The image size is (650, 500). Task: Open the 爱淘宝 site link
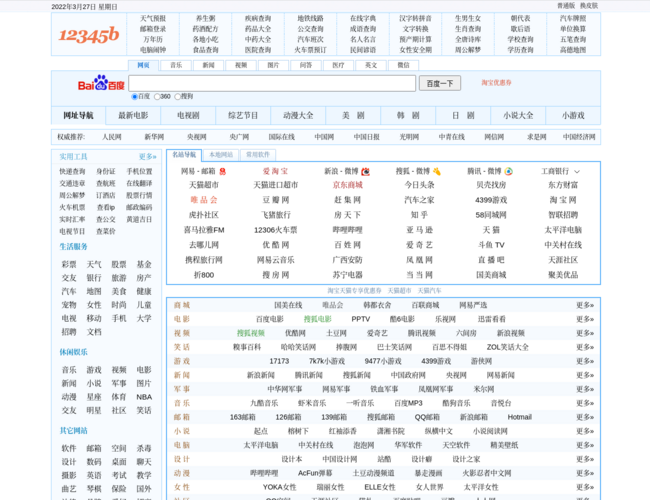[x=275, y=171]
